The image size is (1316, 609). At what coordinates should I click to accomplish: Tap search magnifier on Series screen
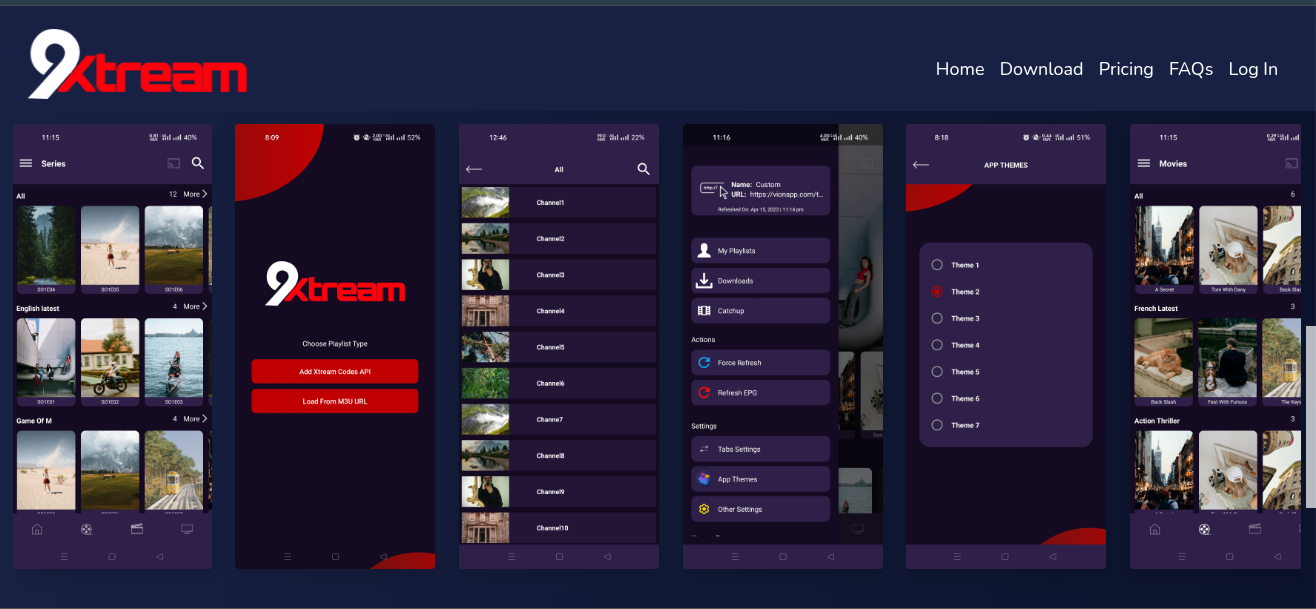[x=198, y=163]
